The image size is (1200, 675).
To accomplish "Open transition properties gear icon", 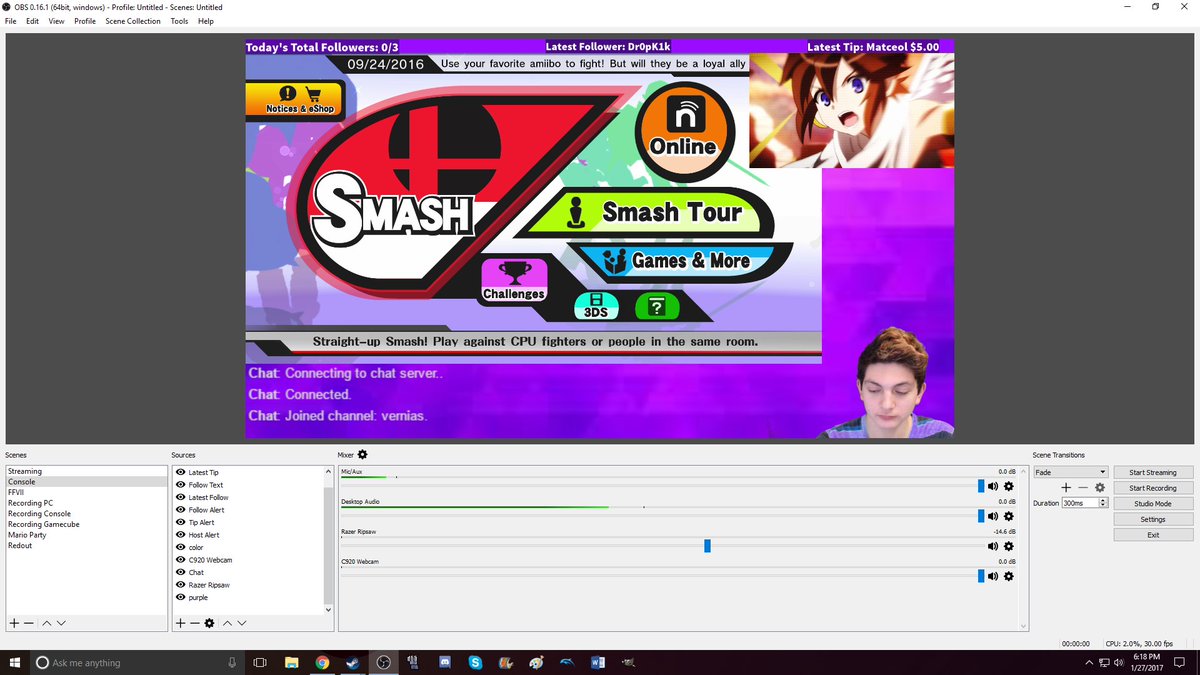I will point(1099,488).
